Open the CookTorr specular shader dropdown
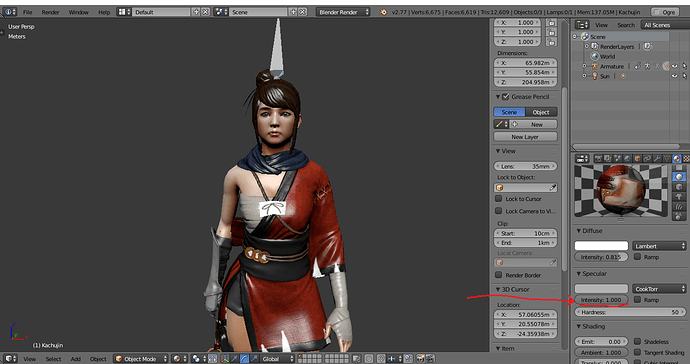690x364 pixels. tap(659, 289)
